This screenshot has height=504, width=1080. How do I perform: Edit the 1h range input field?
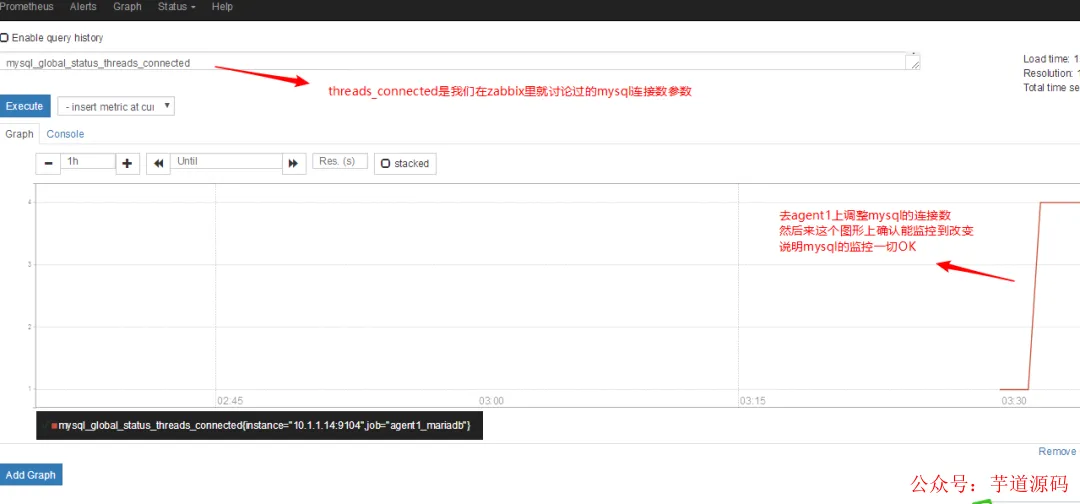point(88,161)
